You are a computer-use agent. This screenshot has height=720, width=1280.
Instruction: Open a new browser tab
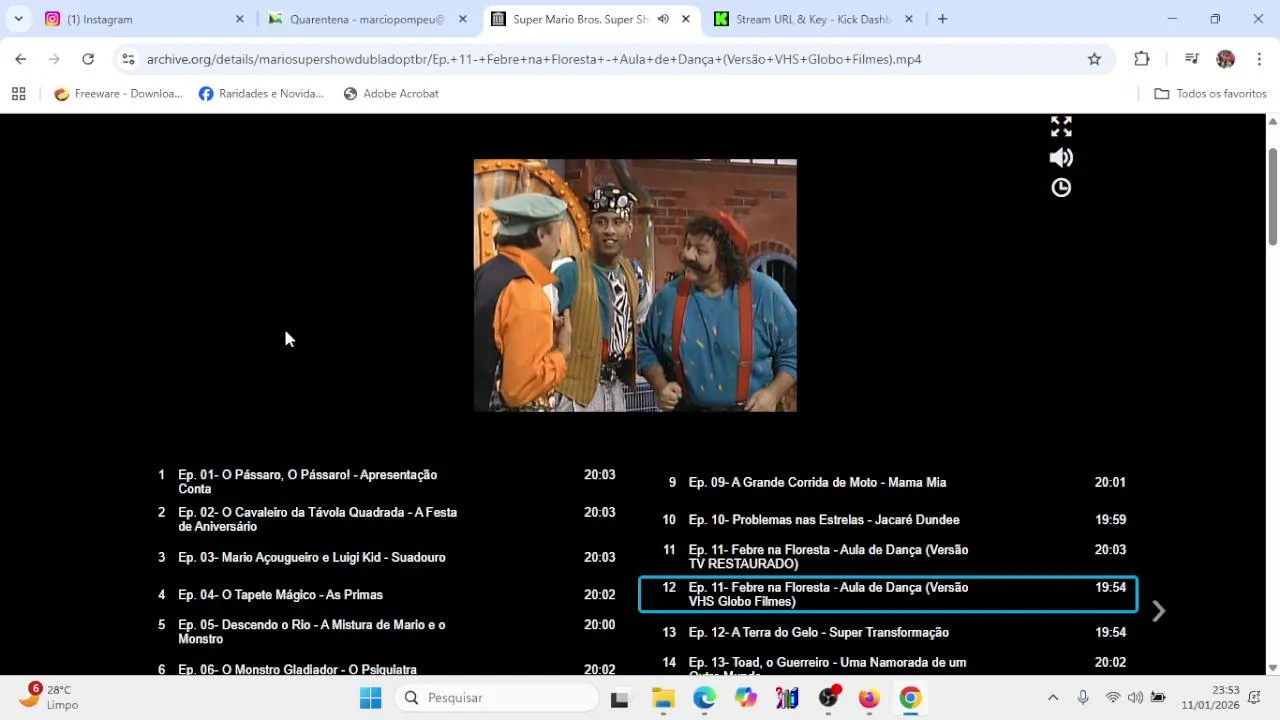point(942,19)
